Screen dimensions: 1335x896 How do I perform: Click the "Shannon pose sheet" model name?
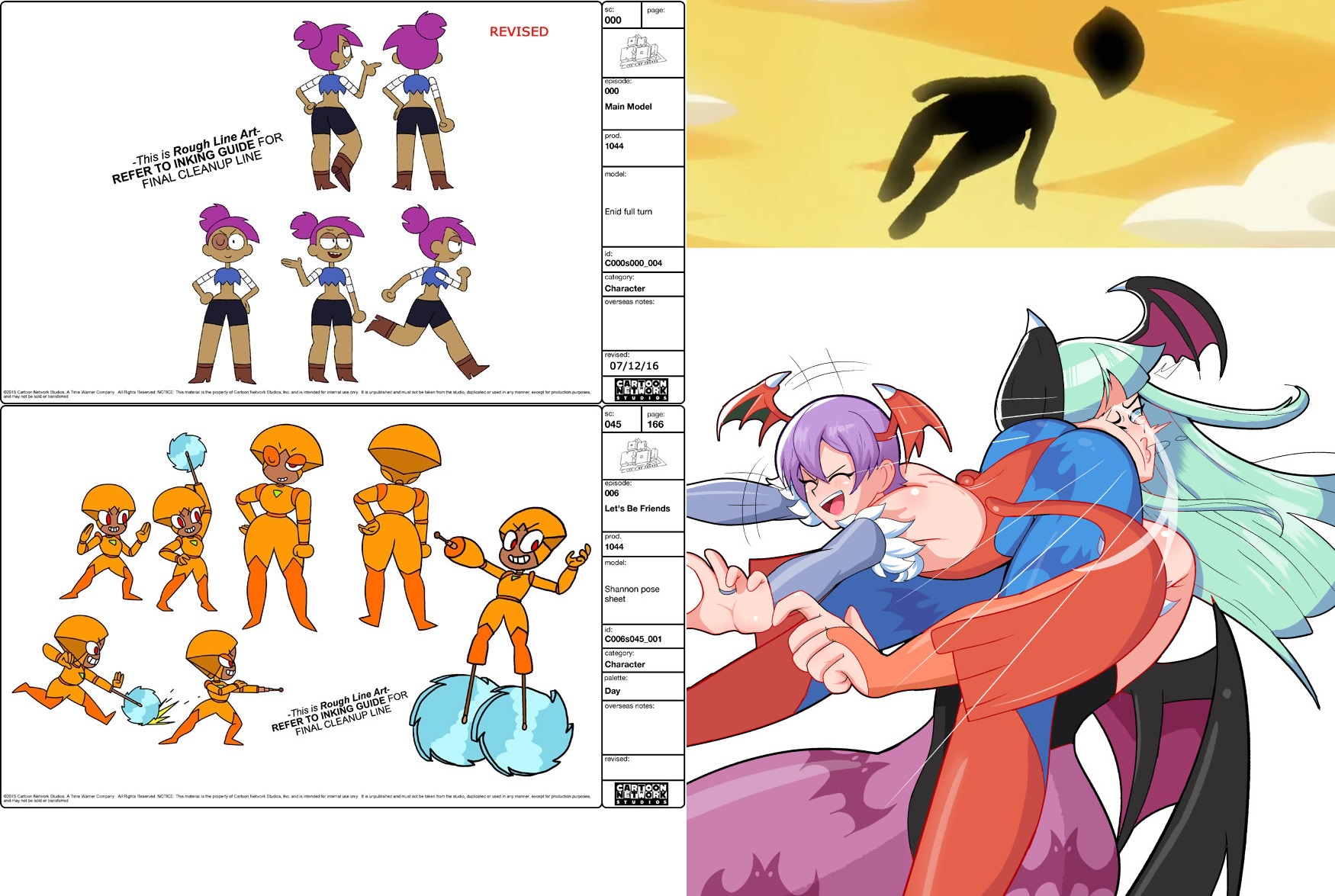point(632,594)
